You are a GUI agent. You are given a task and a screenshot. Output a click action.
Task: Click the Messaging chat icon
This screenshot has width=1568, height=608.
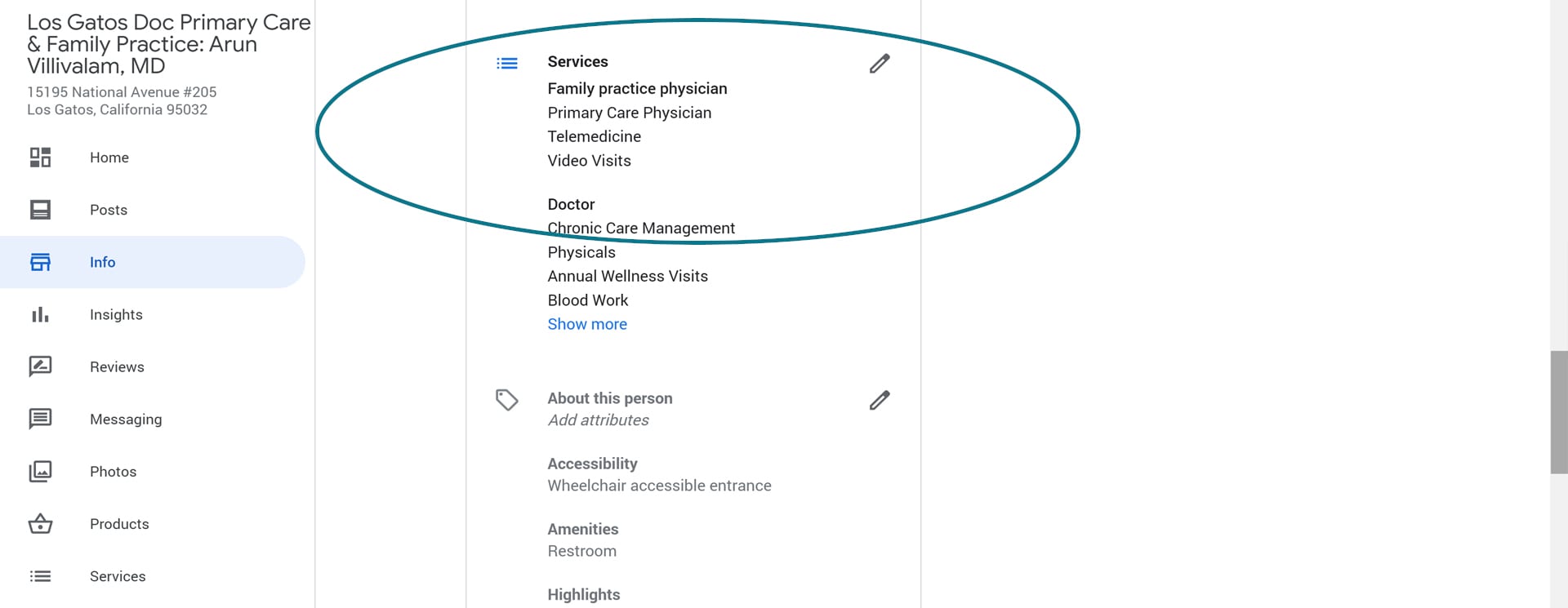(40, 419)
